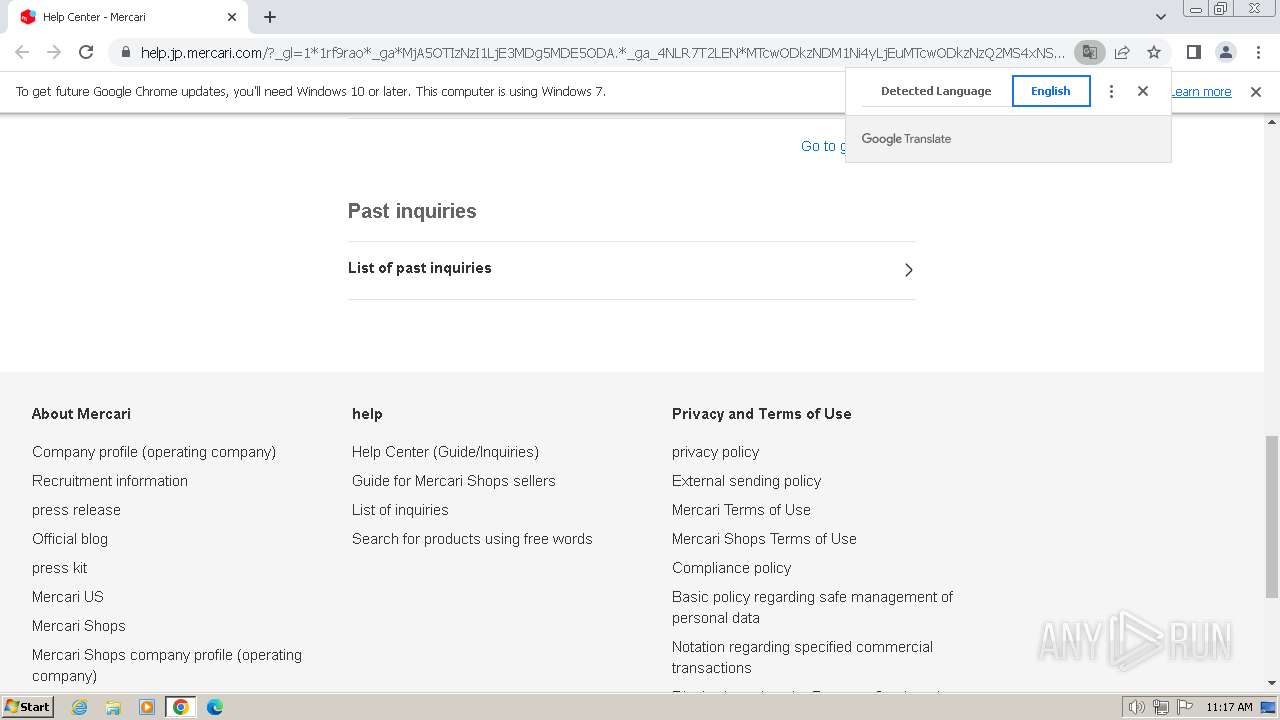
Task: Open Guide for Mercari Shops sellers
Action: (454, 481)
